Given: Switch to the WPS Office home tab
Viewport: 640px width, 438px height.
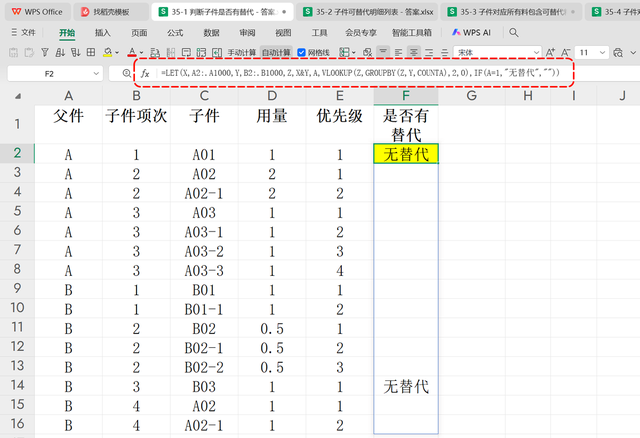Looking at the screenshot, I should coord(38,12).
